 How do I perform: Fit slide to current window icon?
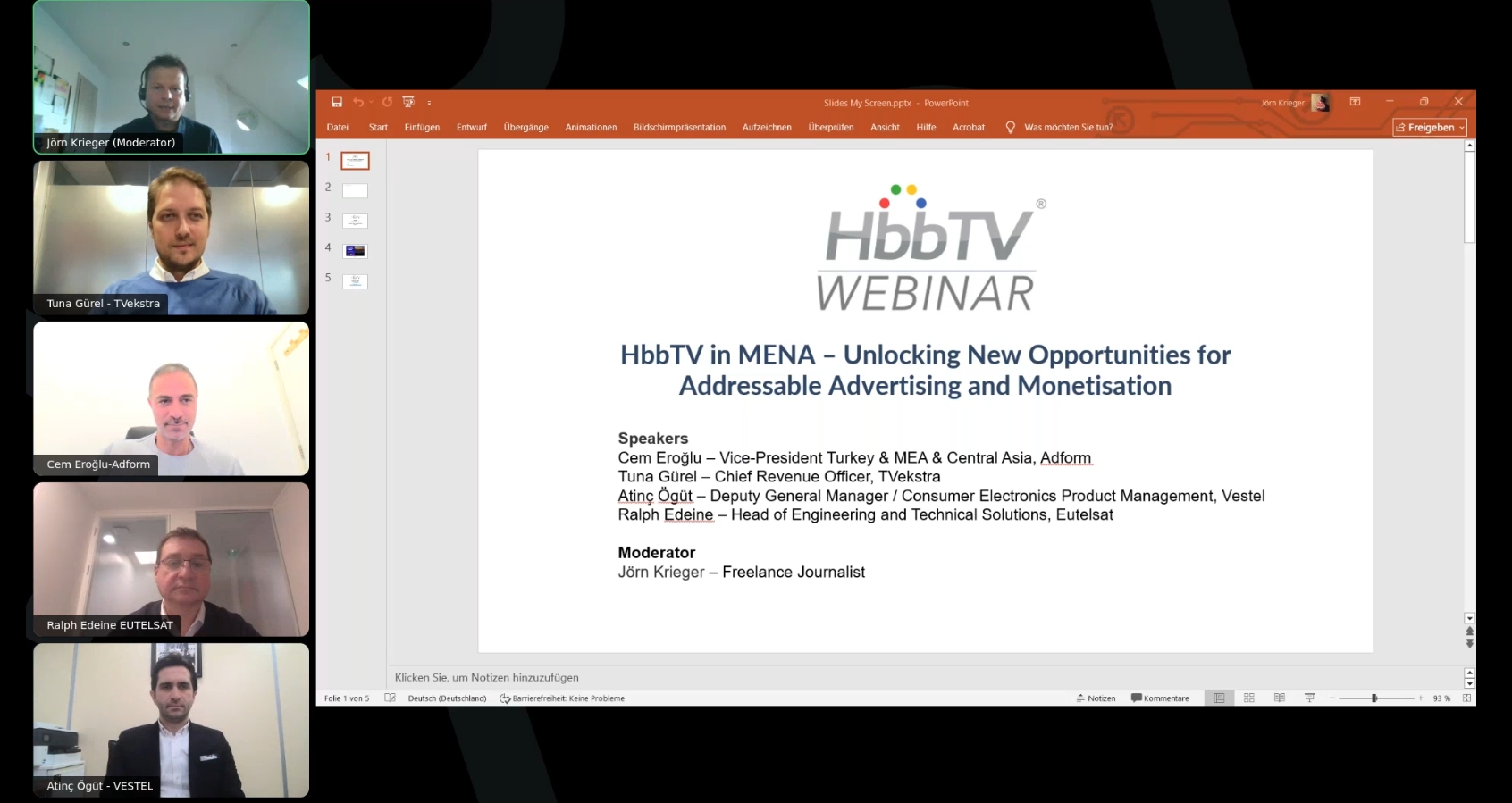[1466, 698]
